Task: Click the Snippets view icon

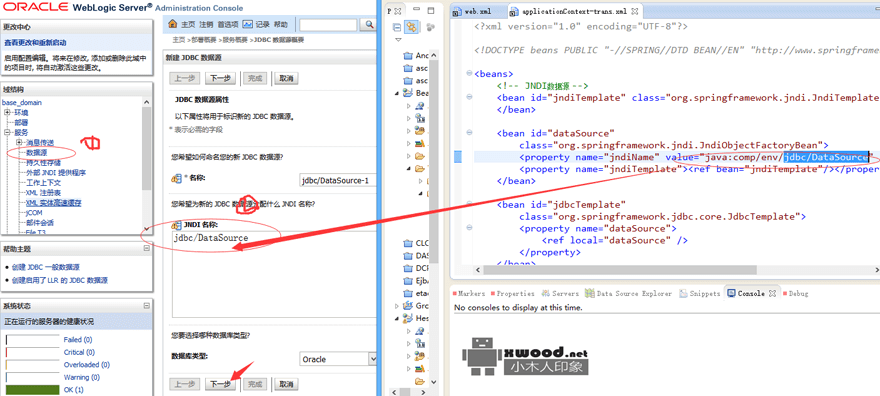Action: coord(684,293)
